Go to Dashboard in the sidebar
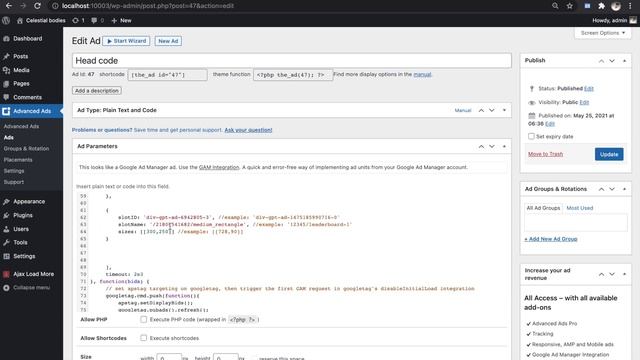The width and height of the screenshot is (640, 360). pyautogui.click(x=27, y=39)
